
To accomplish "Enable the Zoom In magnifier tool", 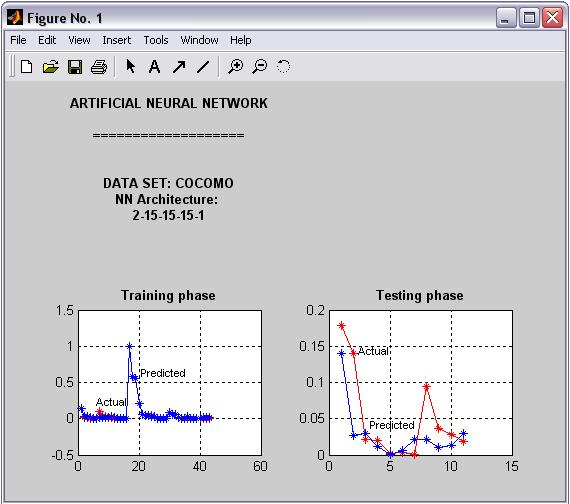I will click(236, 67).
